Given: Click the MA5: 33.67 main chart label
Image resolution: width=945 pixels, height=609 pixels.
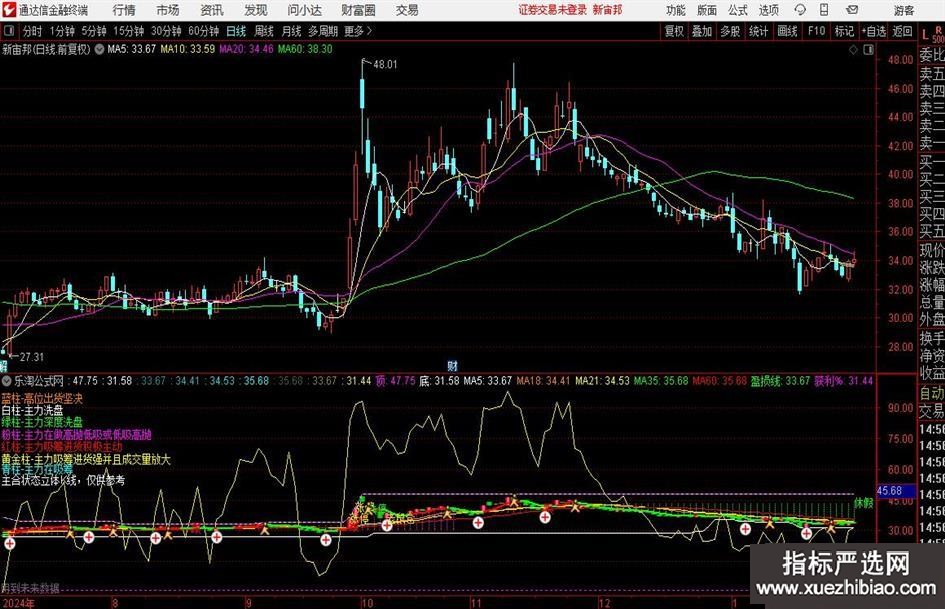Looking at the screenshot, I should pos(131,49).
